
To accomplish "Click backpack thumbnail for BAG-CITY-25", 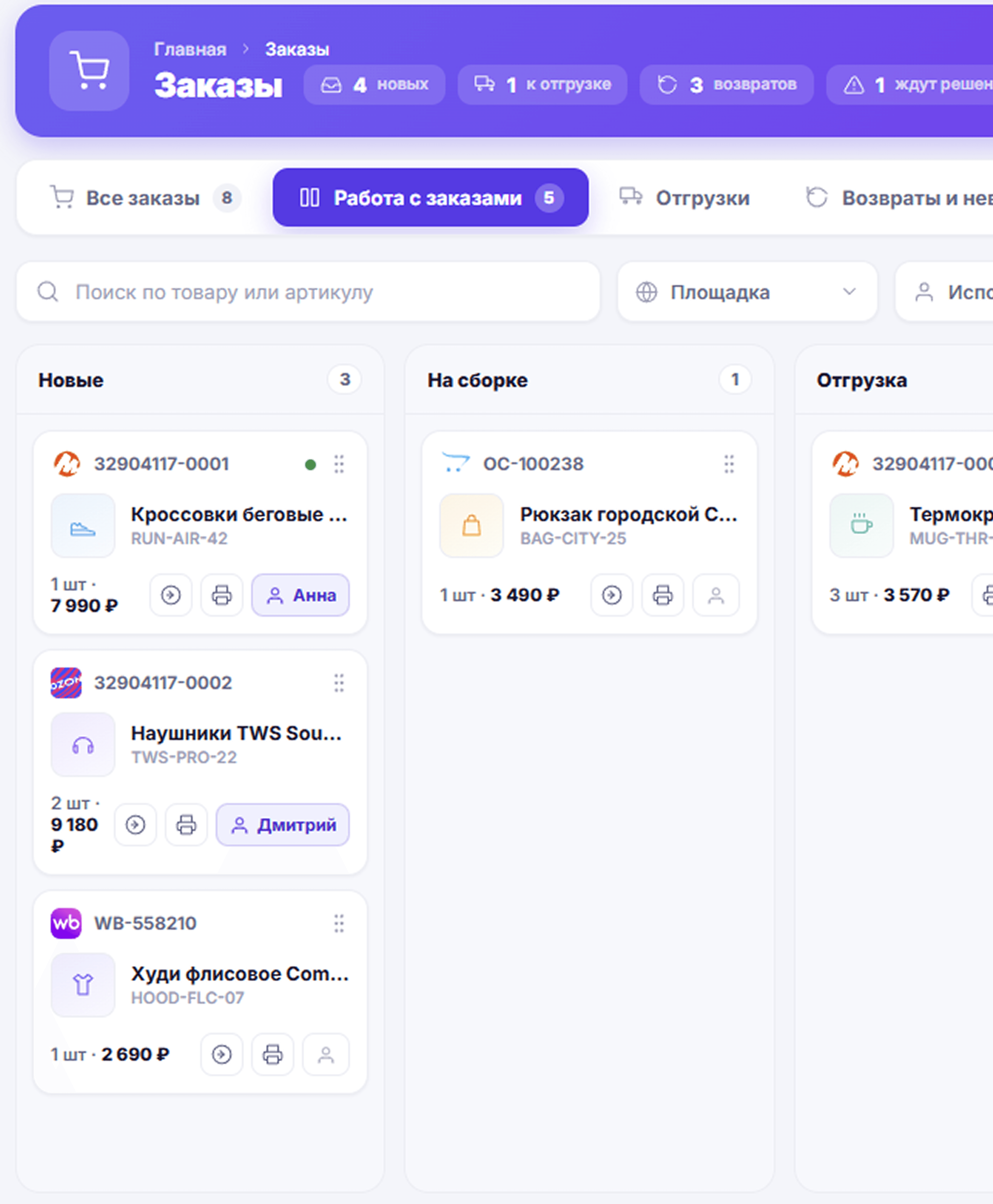I will coord(472,526).
